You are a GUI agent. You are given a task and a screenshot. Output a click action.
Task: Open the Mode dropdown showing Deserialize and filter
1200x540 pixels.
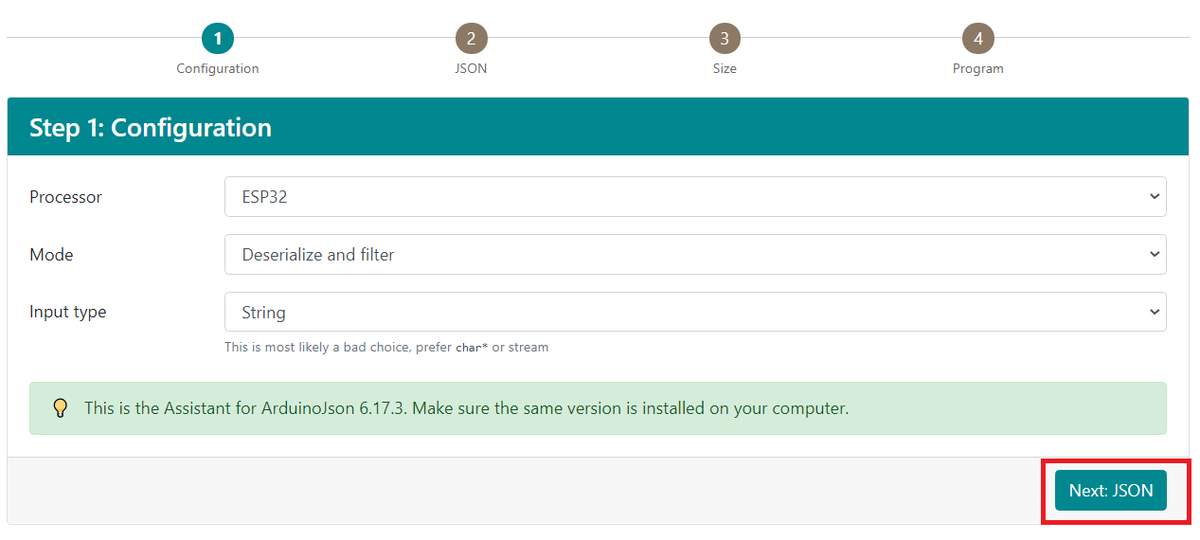point(695,255)
